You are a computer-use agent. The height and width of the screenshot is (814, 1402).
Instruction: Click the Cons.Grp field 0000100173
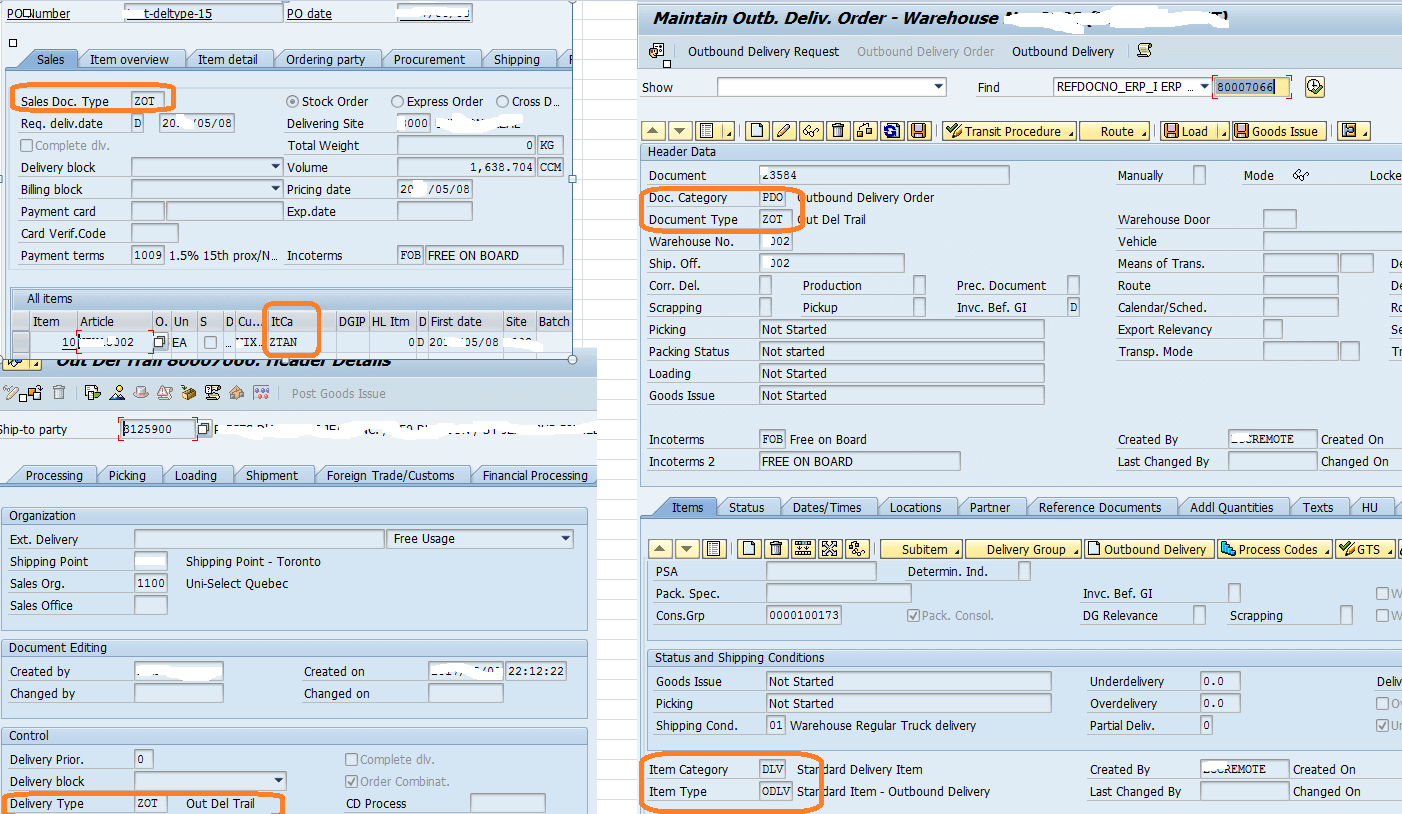click(804, 615)
